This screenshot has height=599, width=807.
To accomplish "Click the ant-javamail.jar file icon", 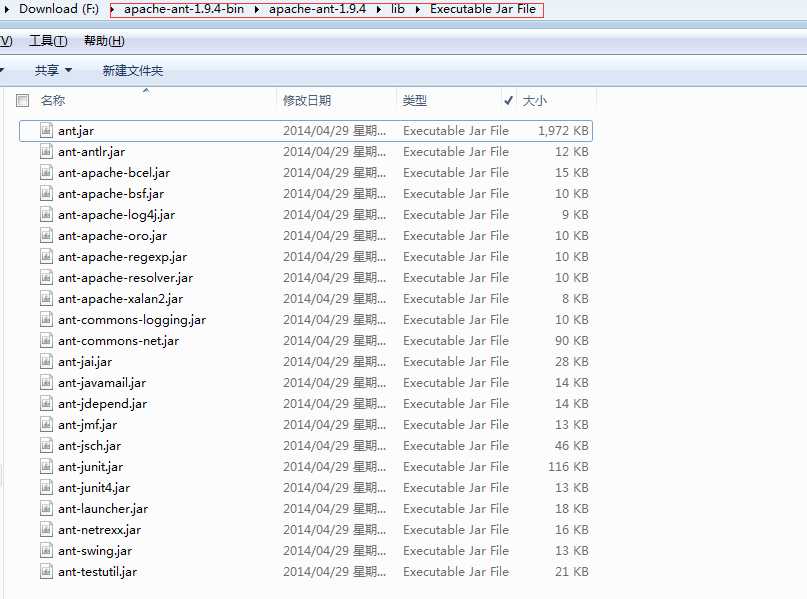I will [x=46, y=382].
